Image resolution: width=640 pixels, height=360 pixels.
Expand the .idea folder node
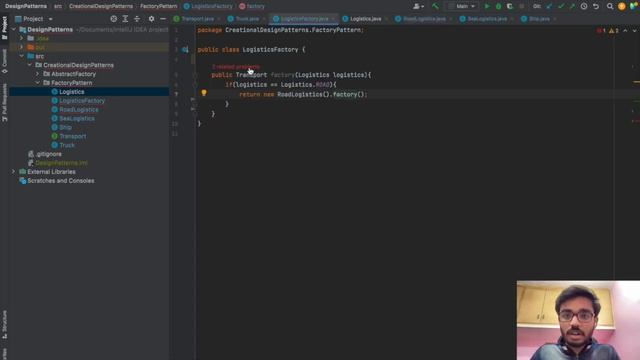point(22,38)
